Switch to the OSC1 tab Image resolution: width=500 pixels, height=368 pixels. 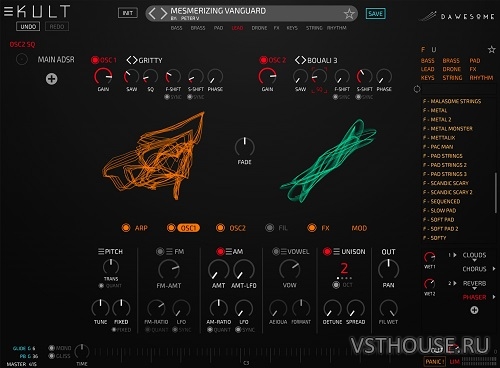tap(188, 228)
